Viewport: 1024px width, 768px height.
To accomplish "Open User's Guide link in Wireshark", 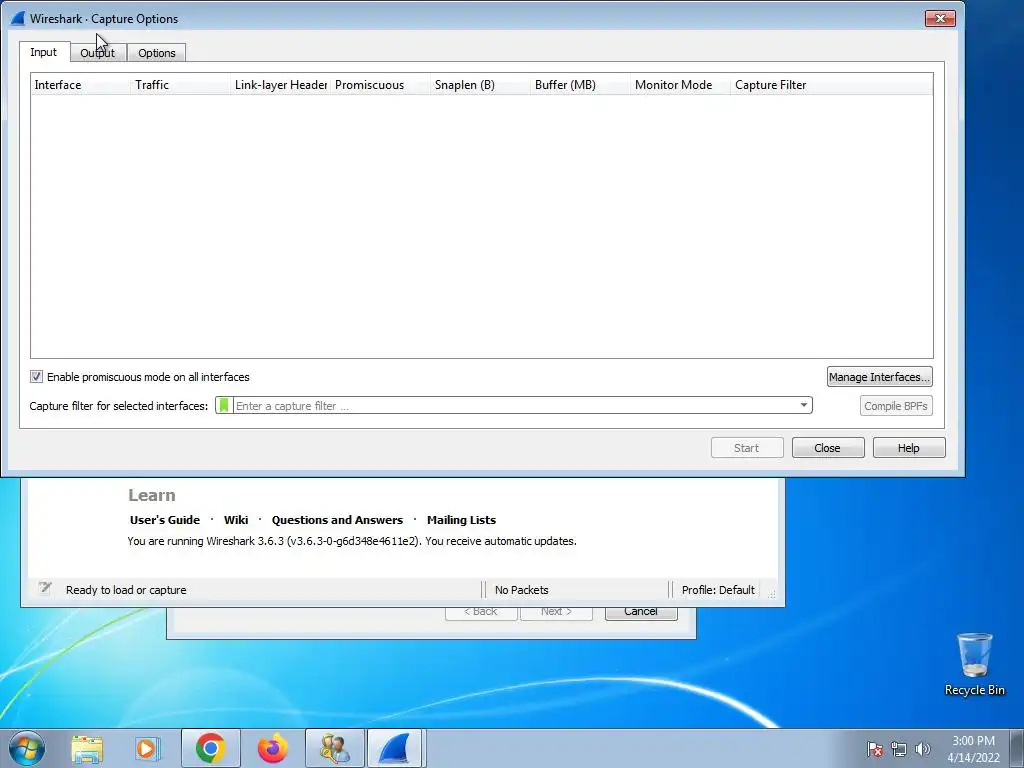I will 165,520.
